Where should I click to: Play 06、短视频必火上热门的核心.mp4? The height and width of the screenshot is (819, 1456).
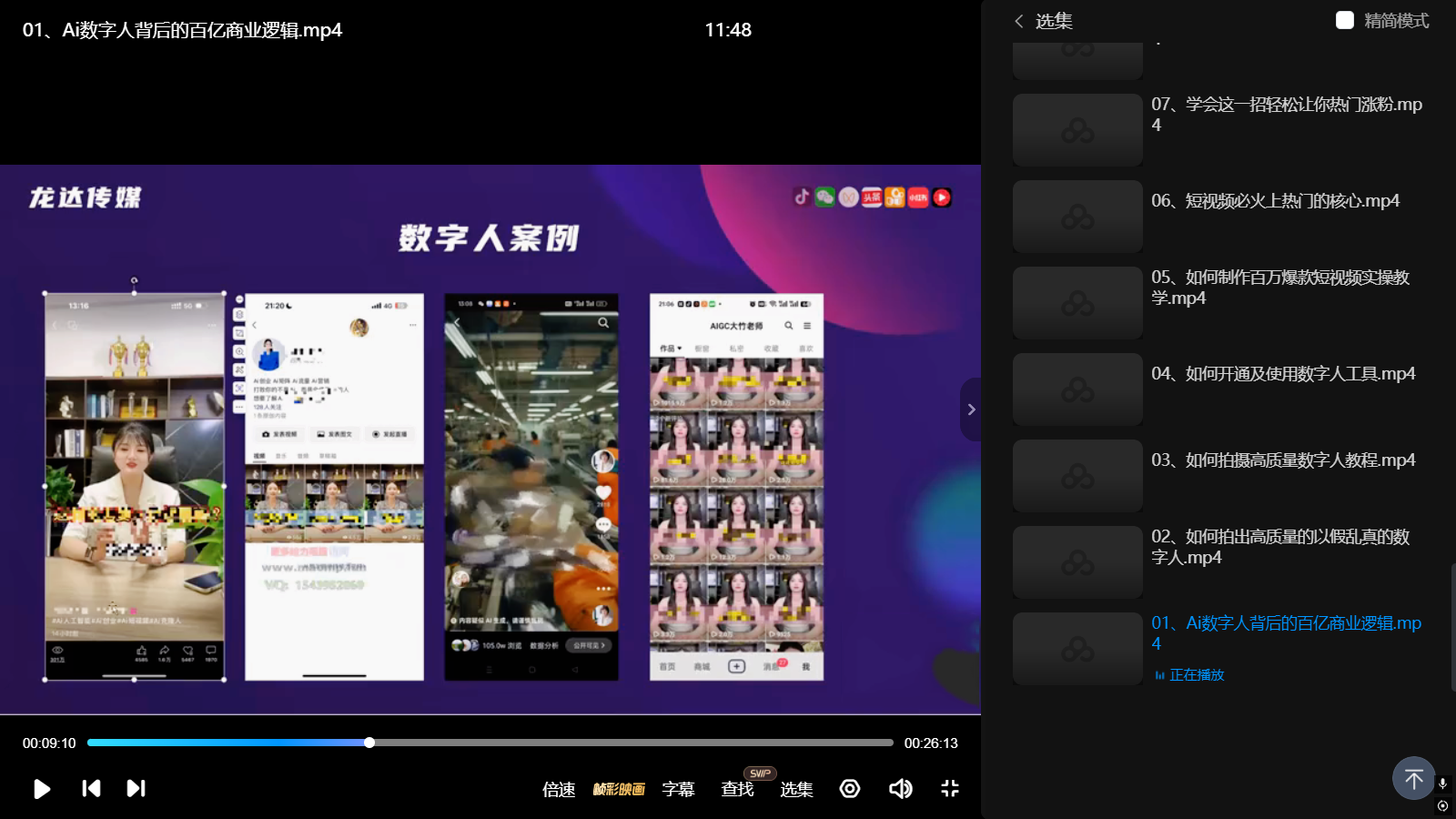(x=1274, y=201)
